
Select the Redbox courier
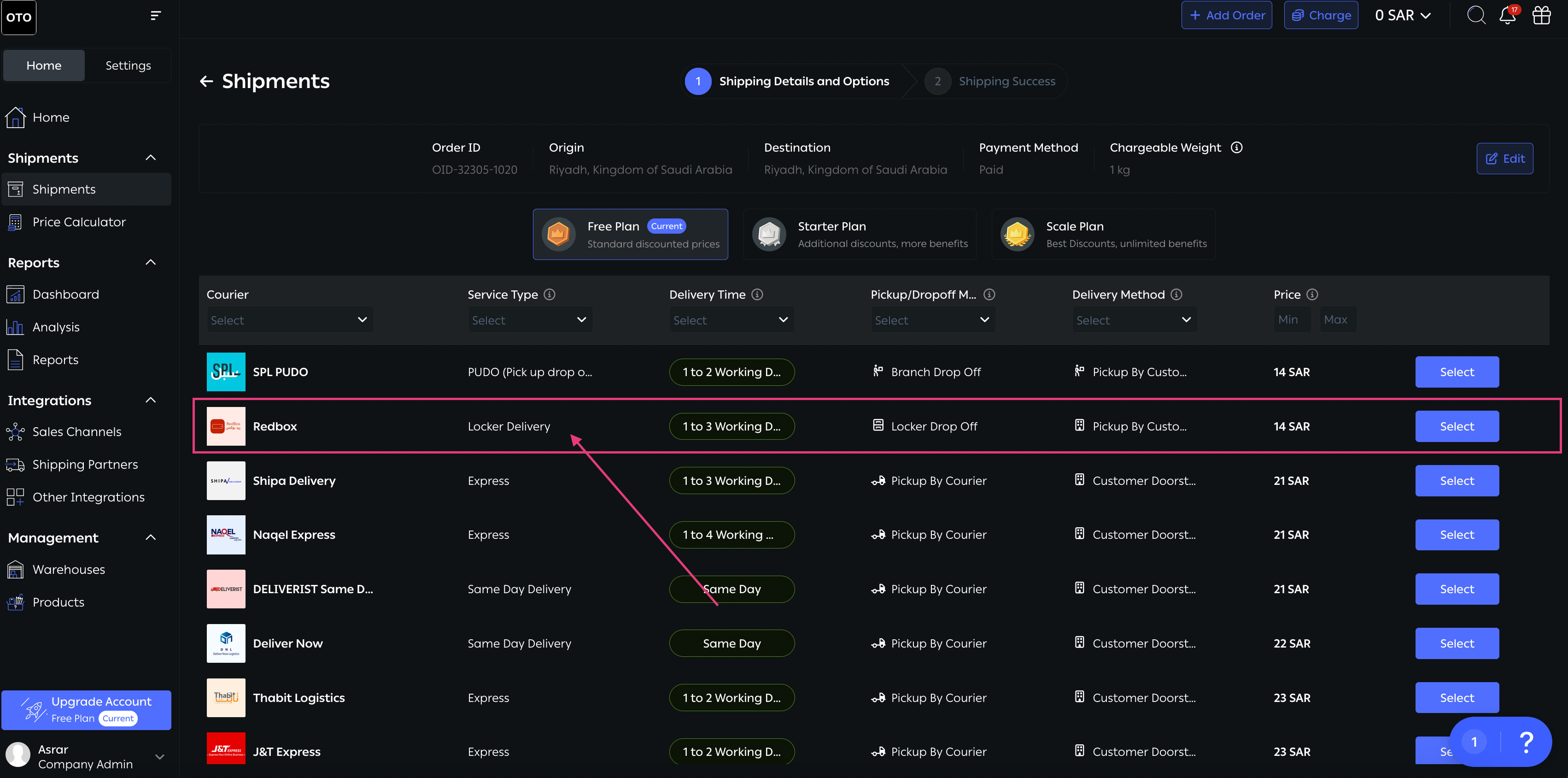pyautogui.click(x=1457, y=426)
